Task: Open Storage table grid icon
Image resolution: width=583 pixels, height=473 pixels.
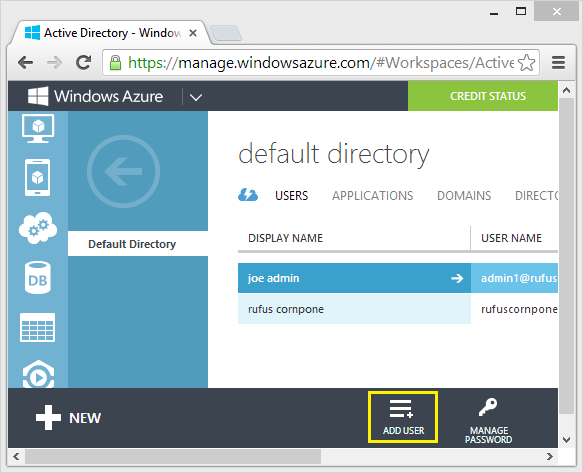Action: [38, 327]
